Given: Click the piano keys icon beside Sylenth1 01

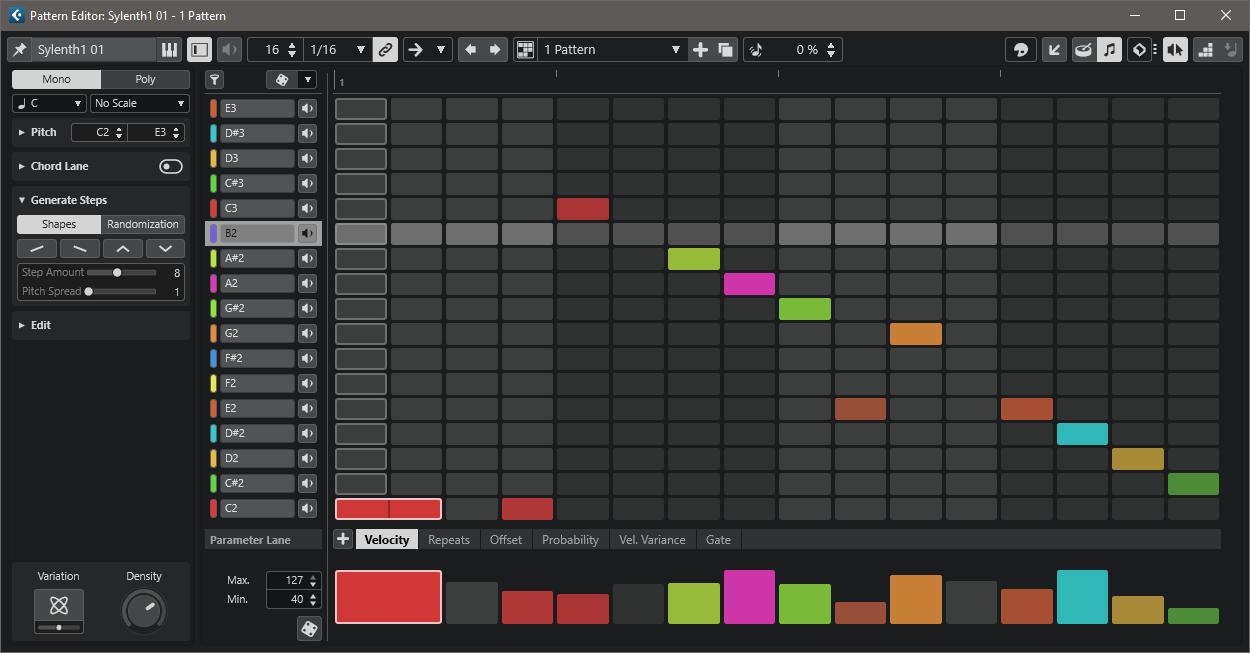Looking at the screenshot, I should 169,50.
